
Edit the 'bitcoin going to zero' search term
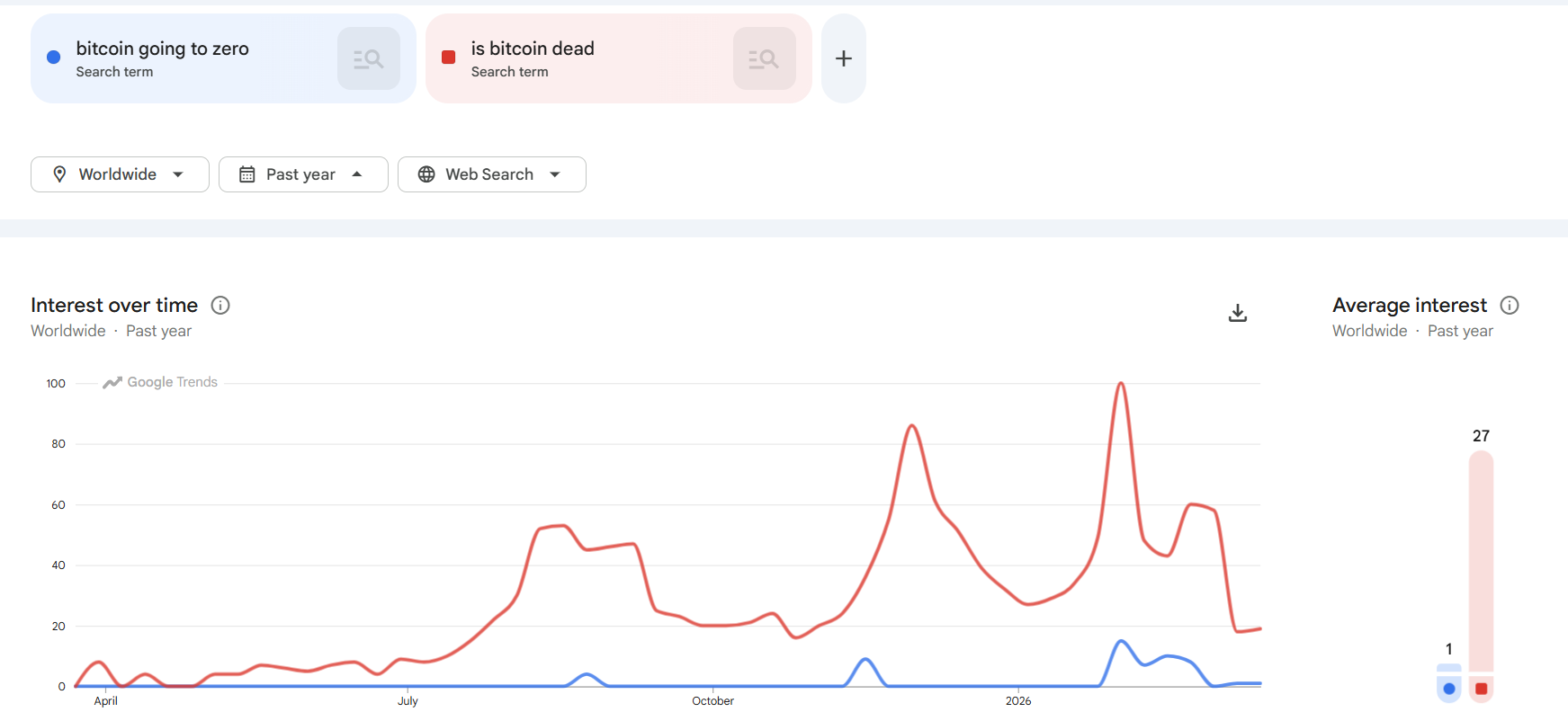pos(163,49)
